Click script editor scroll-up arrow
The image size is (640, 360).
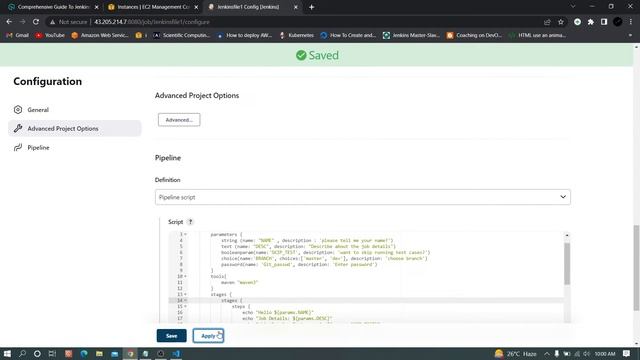[x=567, y=235]
